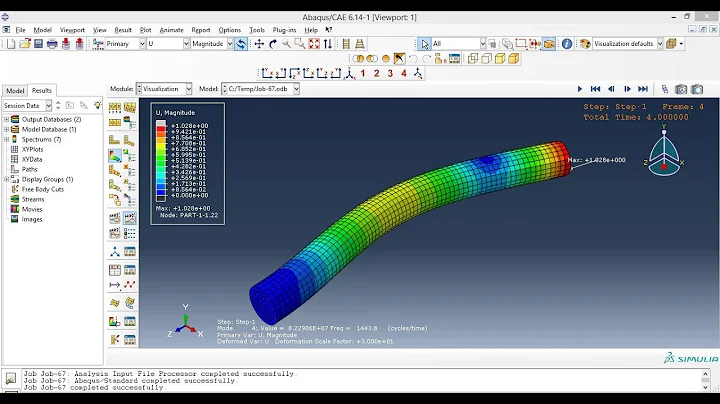Image resolution: width=720 pixels, height=404 pixels.
Task: Choose the Magnify View tool
Action: tap(286, 44)
